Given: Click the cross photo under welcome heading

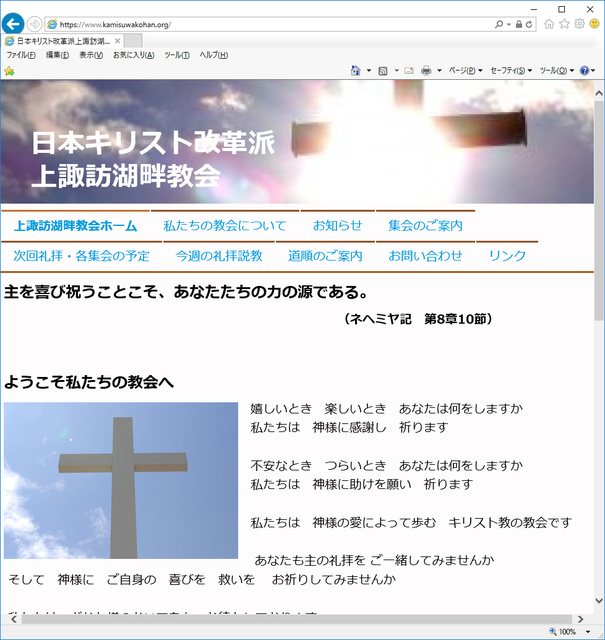Looking at the screenshot, I should pos(121,480).
